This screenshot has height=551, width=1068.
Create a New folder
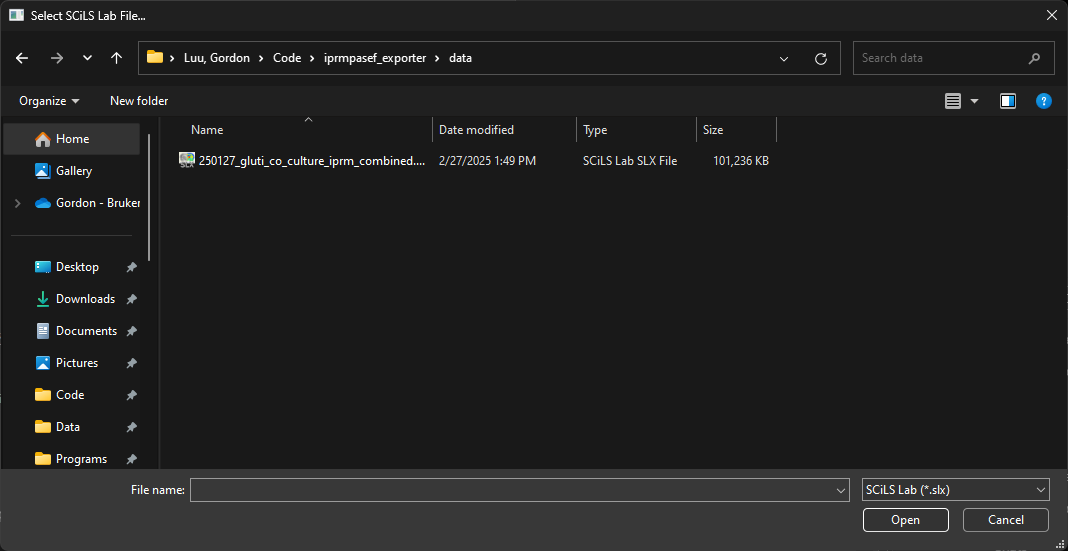tap(139, 101)
